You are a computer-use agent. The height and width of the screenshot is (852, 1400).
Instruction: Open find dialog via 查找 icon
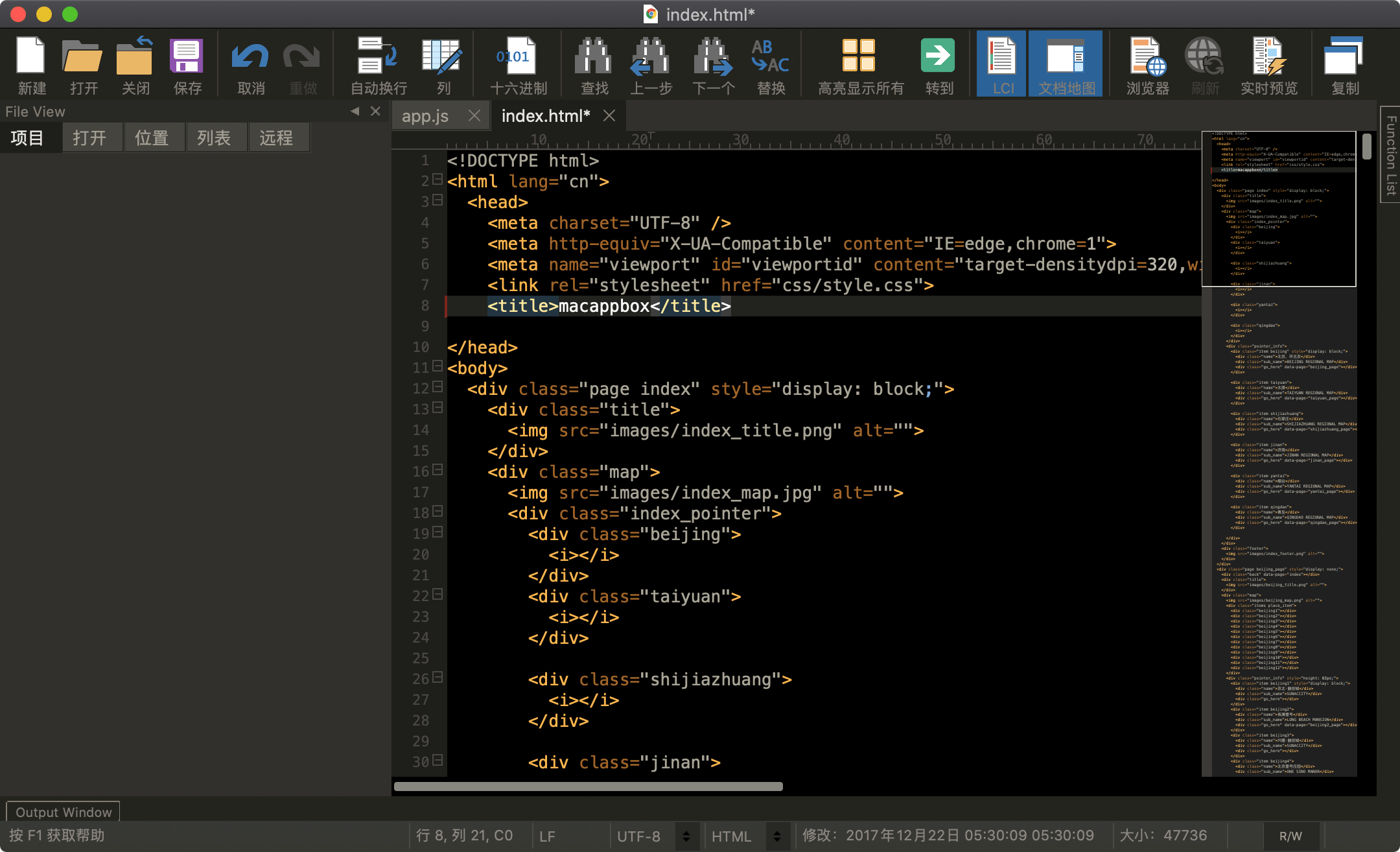click(594, 65)
